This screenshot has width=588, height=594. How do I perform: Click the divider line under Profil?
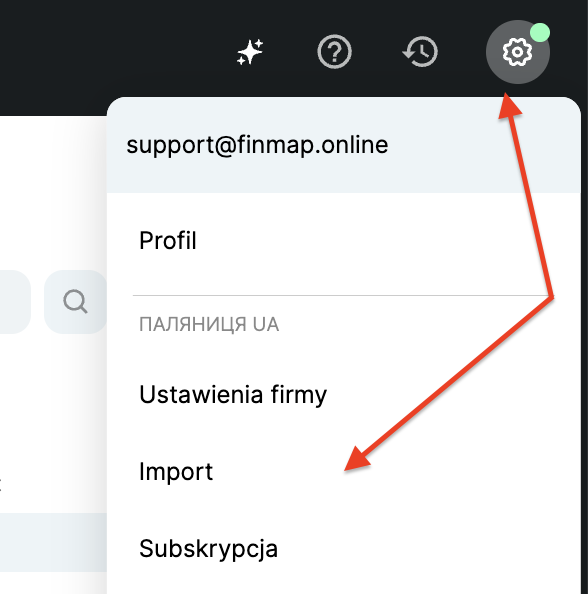click(341, 295)
